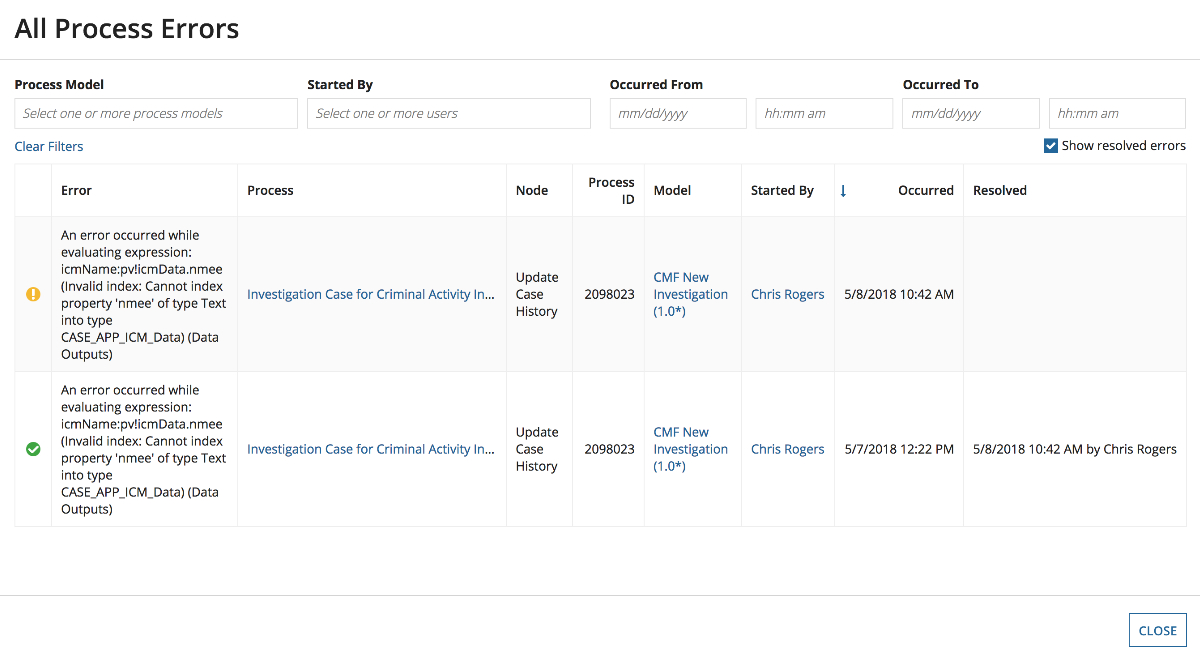Open the Started By users field
This screenshot has width=1200, height=658.
(x=449, y=113)
